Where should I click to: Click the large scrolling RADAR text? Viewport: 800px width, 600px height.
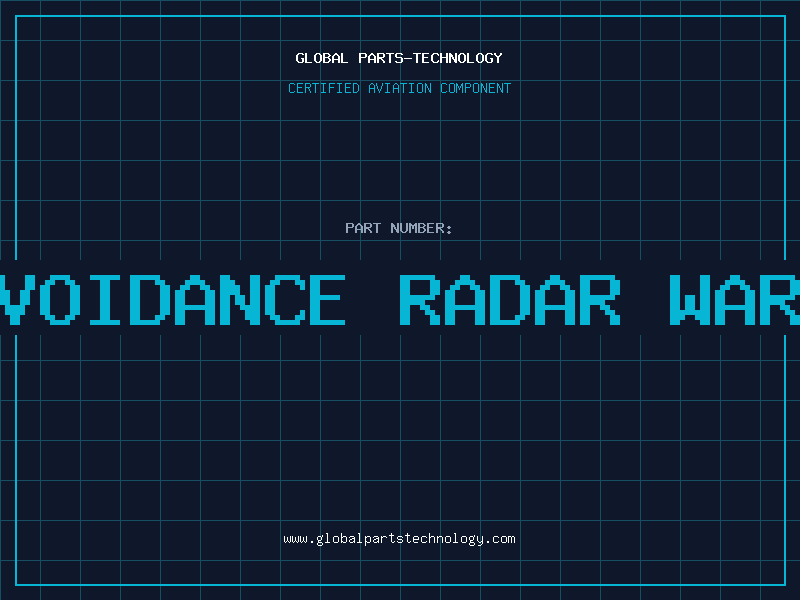(x=509, y=300)
